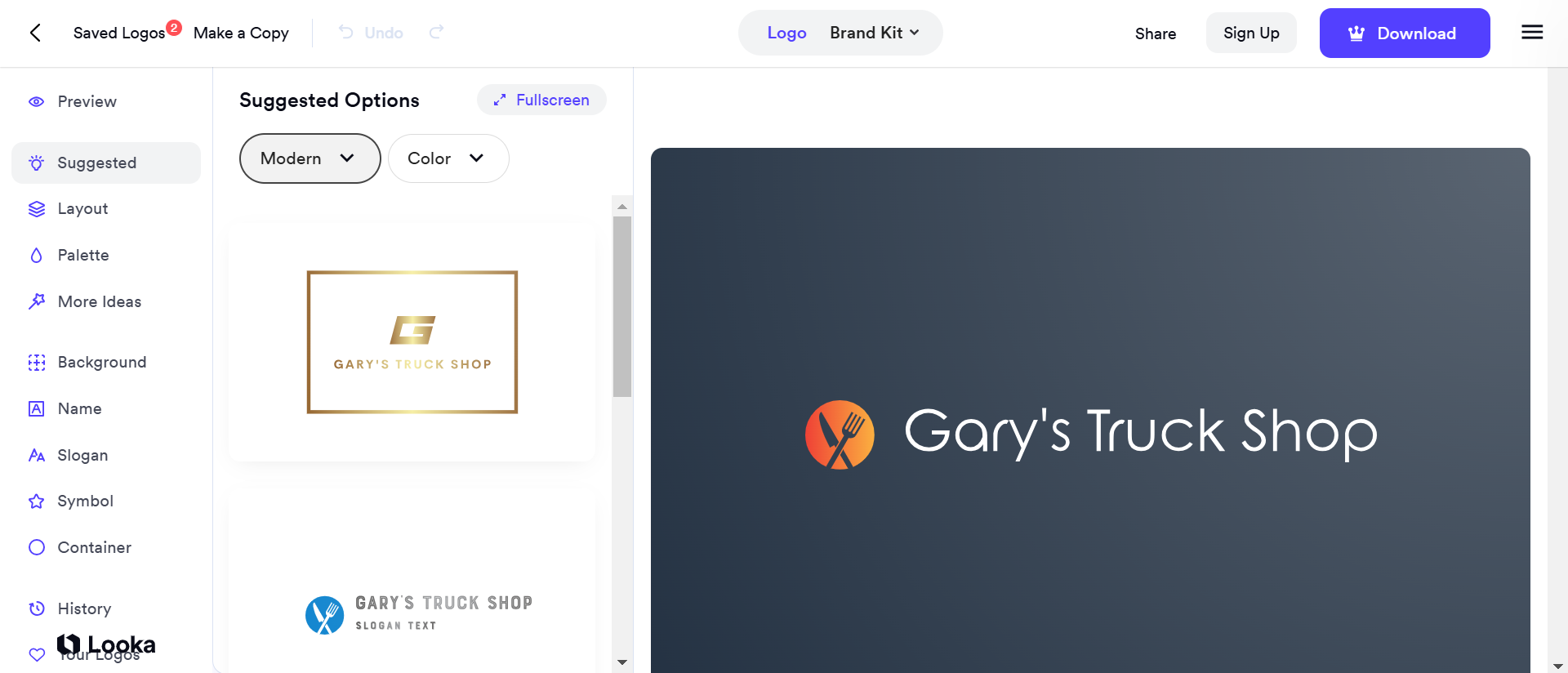1568x673 pixels.
Task: Open the Modern style dropdown
Action: tap(310, 158)
